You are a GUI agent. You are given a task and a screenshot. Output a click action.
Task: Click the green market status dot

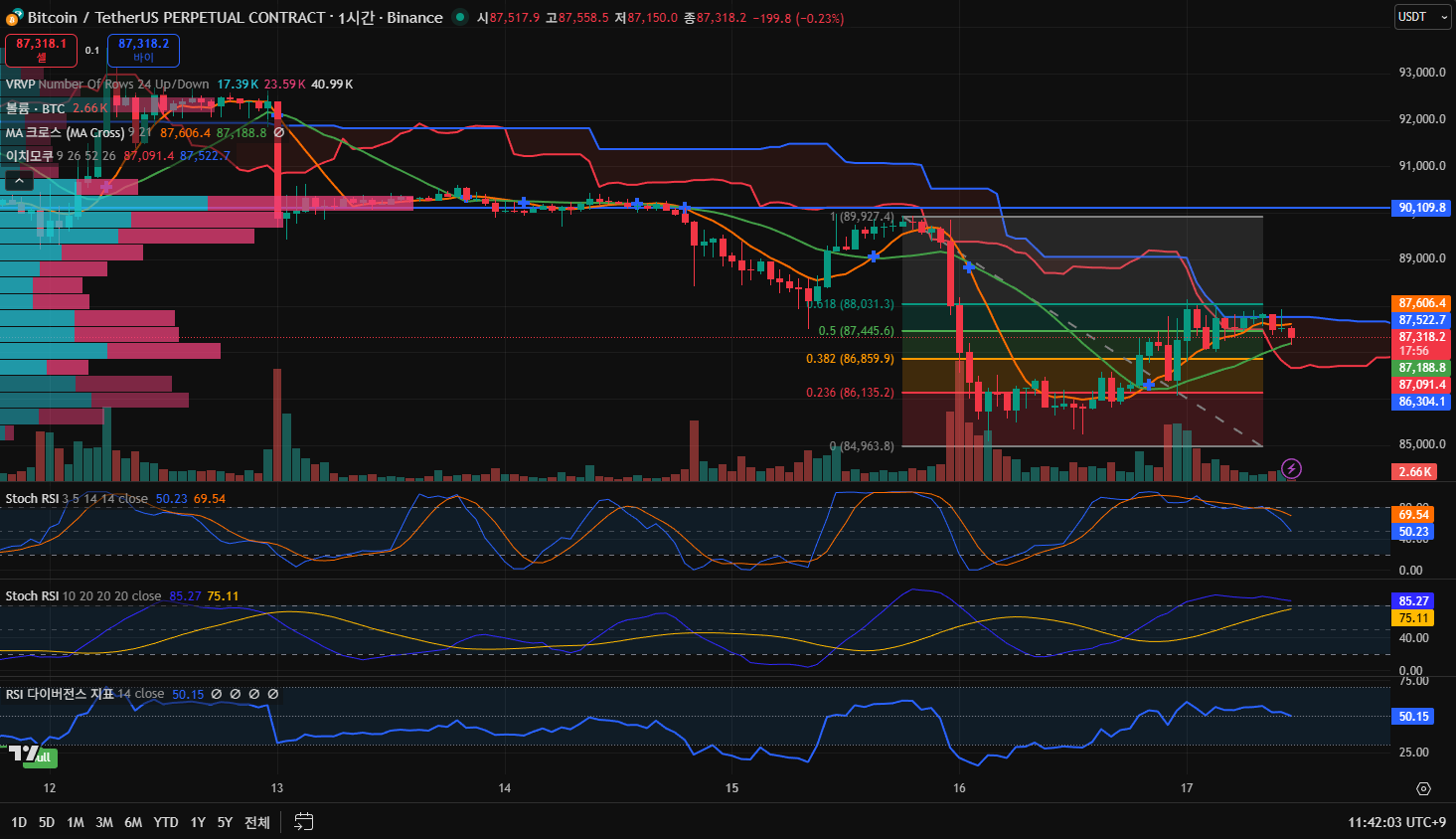[459, 17]
